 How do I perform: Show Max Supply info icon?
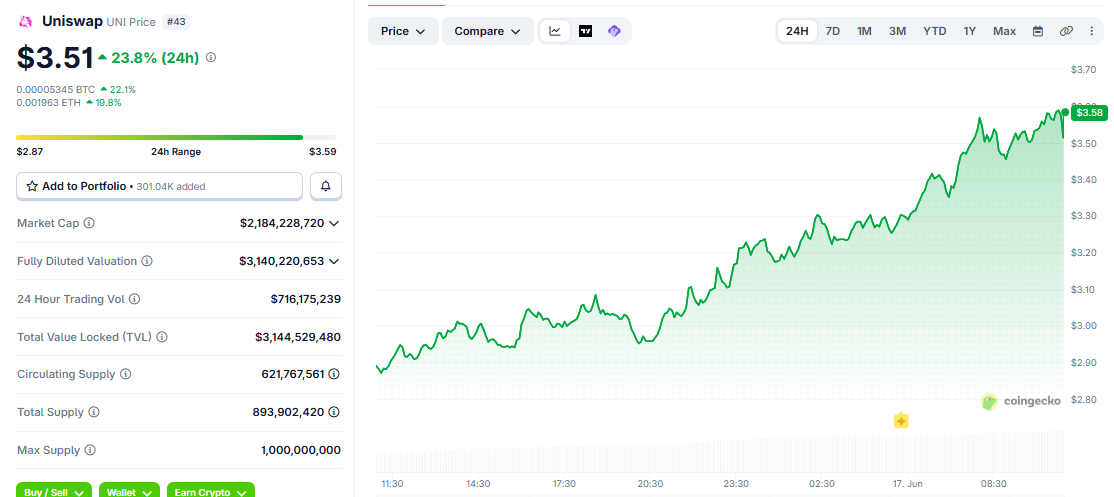(x=90, y=450)
